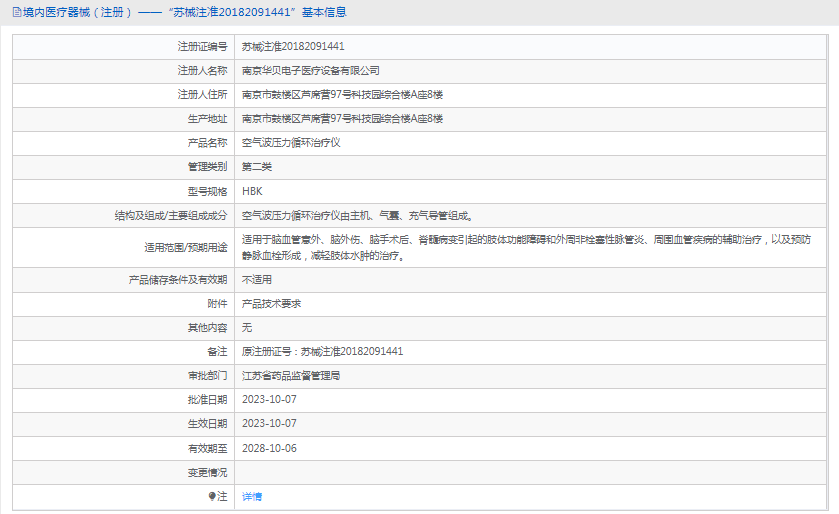Select remark text 原注册证号：苏械注准20182091441
Screen dimensions: 839x514
click(322, 351)
